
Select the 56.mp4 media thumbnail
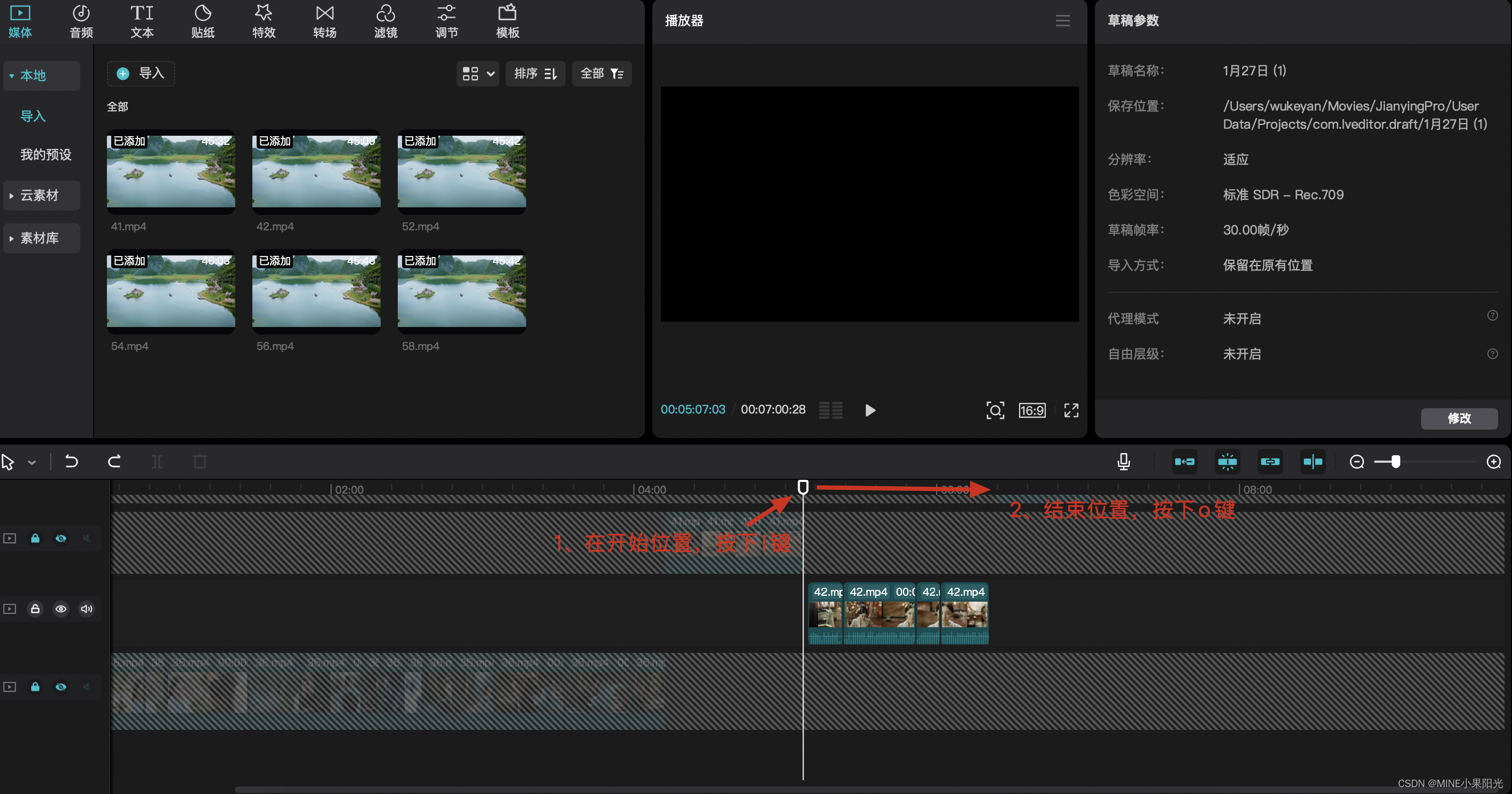click(316, 291)
